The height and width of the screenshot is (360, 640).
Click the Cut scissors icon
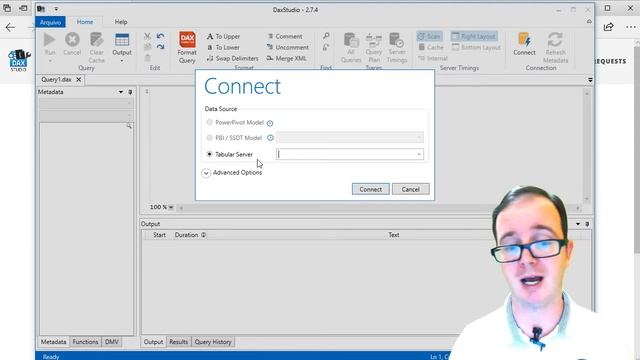[x=147, y=36]
